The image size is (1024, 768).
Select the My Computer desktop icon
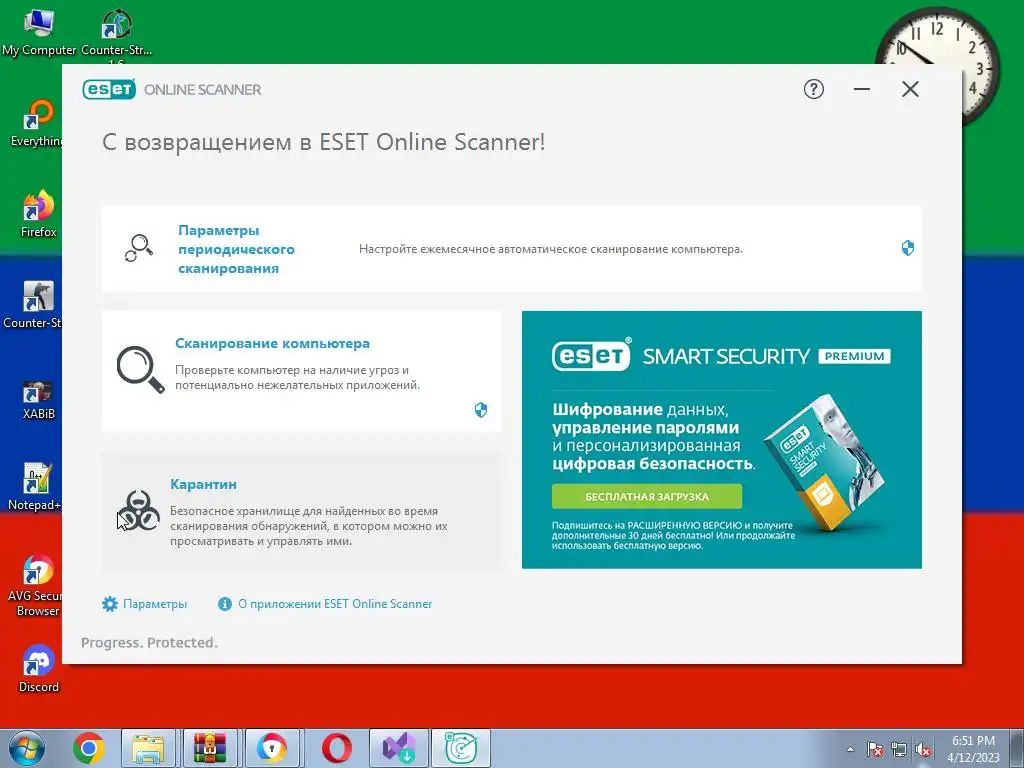39,31
